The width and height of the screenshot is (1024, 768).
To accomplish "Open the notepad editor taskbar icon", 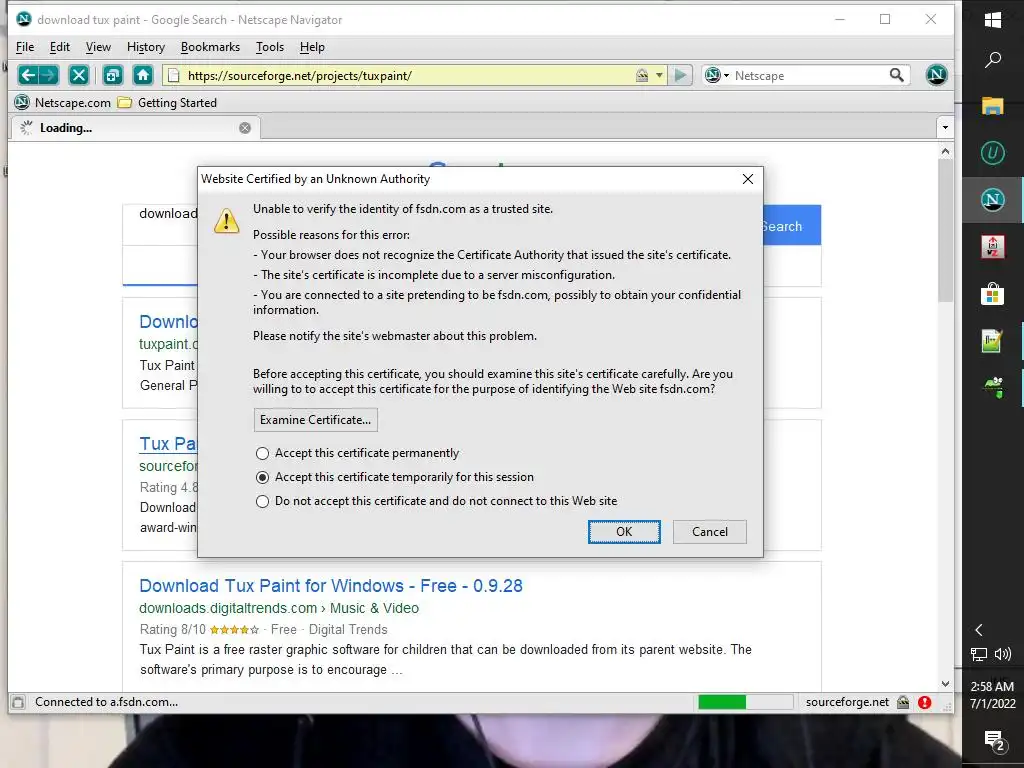I will click(x=993, y=341).
